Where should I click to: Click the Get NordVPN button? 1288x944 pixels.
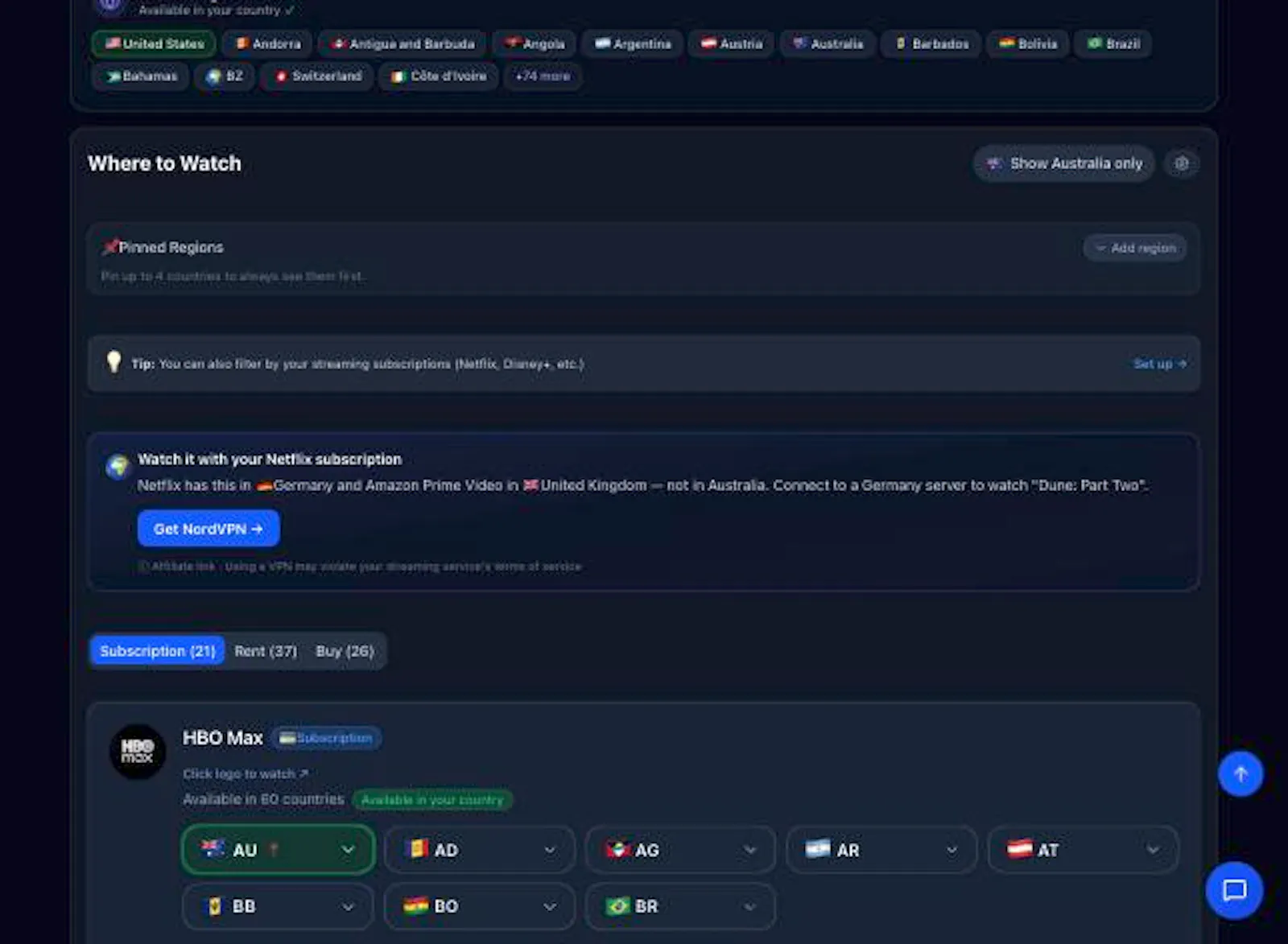208,529
